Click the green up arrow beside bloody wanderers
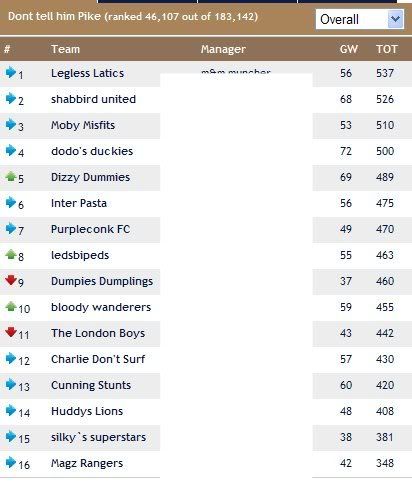412x489 pixels. 11,306
